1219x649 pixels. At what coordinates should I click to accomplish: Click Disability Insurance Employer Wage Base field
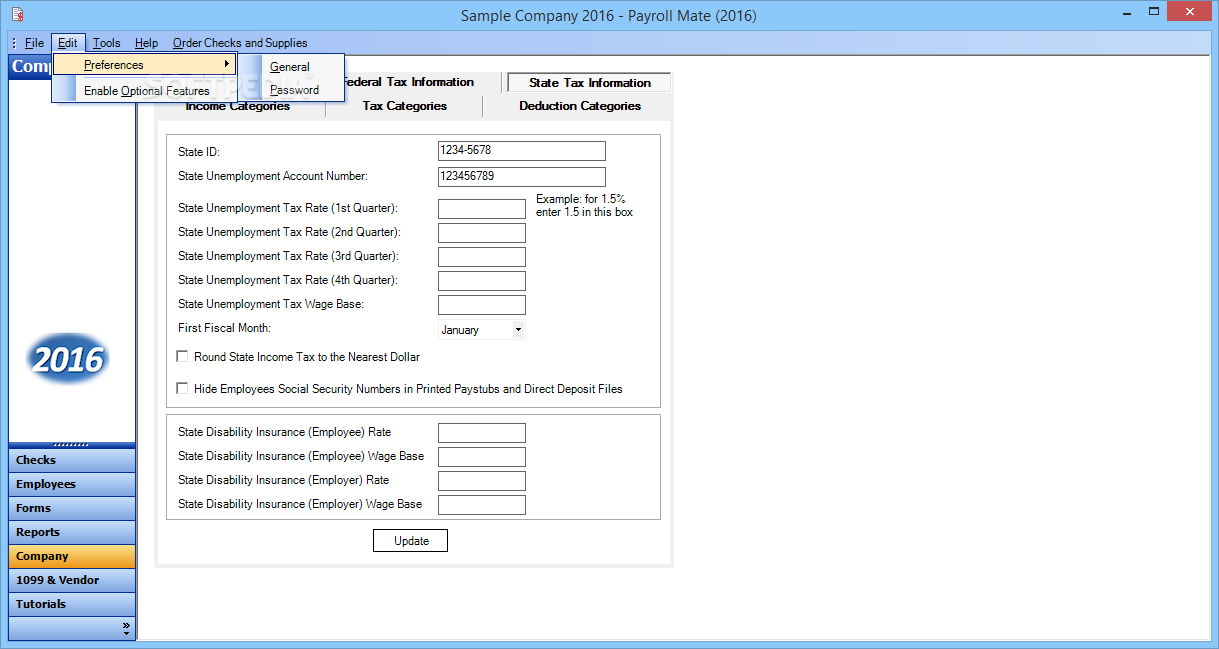point(482,505)
